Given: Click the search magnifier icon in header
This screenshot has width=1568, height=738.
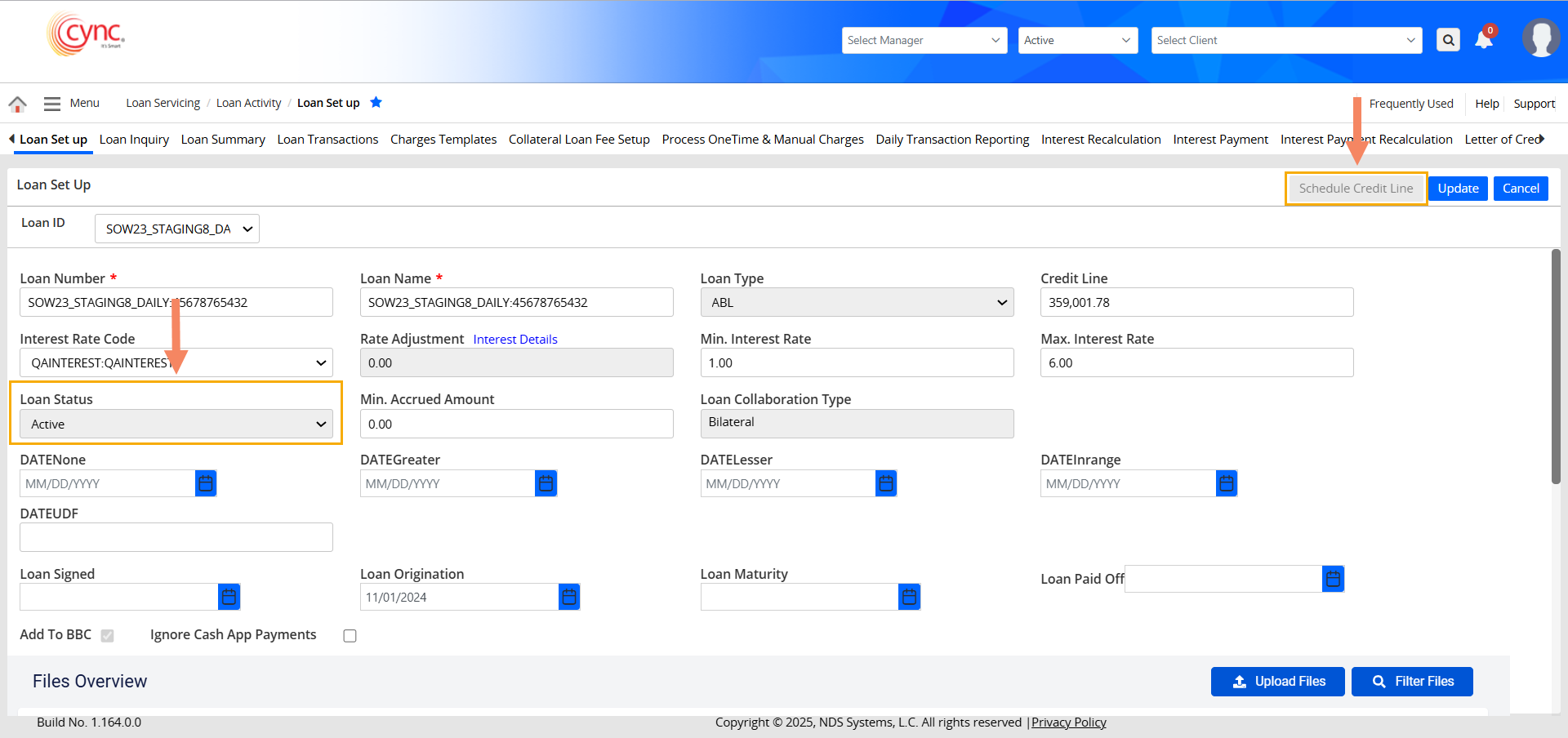Looking at the screenshot, I should tap(1448, 40).
